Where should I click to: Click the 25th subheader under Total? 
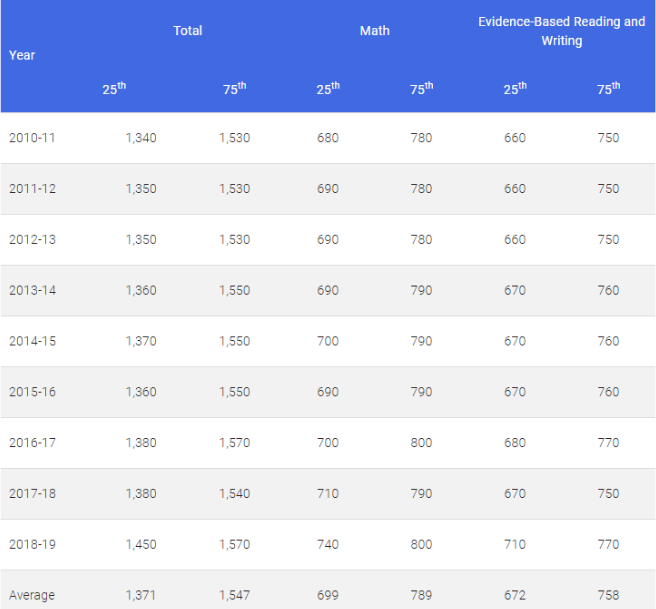click(x=114, y=89)
